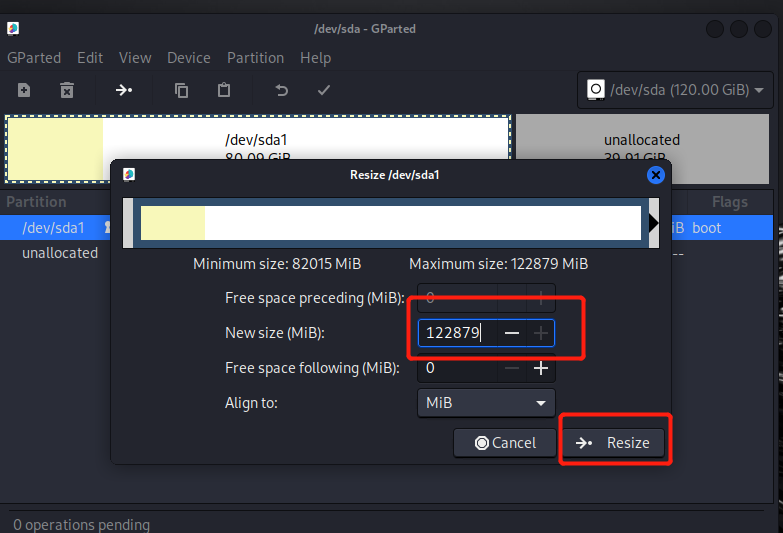The image size is (783, 533).
Task: Click the undo last operation icon
Action: tap(282, 90)
